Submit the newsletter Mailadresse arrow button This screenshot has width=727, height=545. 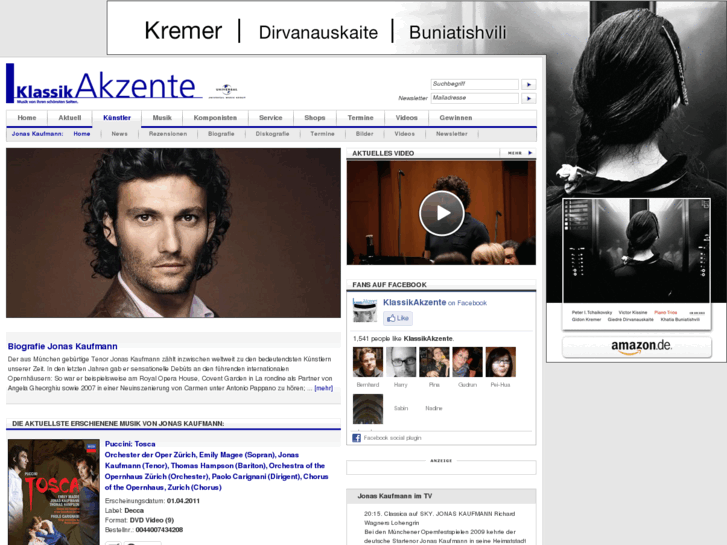[x=529, y=98]
